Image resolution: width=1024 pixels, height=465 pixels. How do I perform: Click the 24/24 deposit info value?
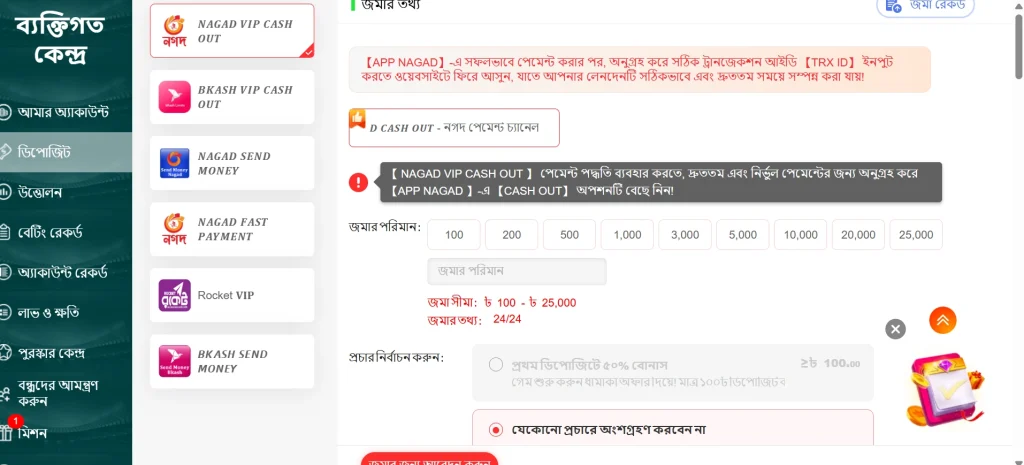coord(507,319)
